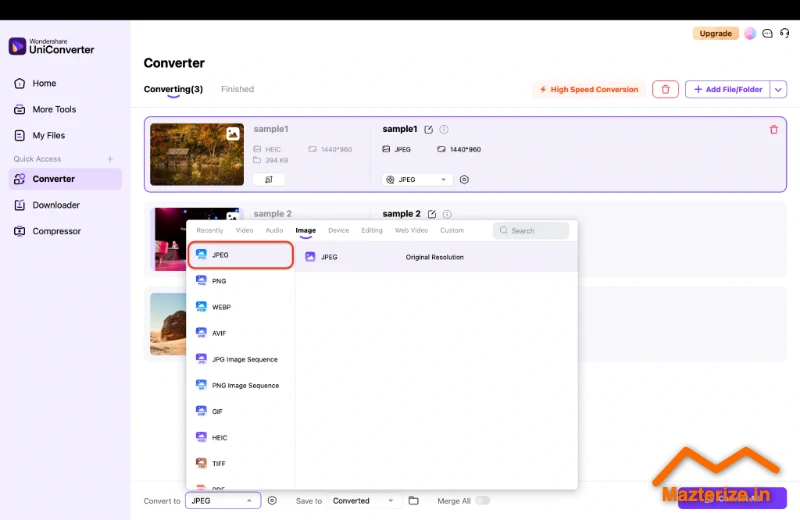Switch to the Audio format tab
This screenshot has height=520, width=800.
274,230
